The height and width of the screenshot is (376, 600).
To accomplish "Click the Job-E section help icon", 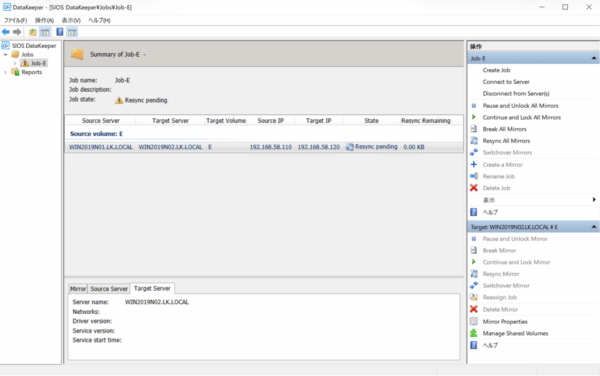I will (474, 212).
